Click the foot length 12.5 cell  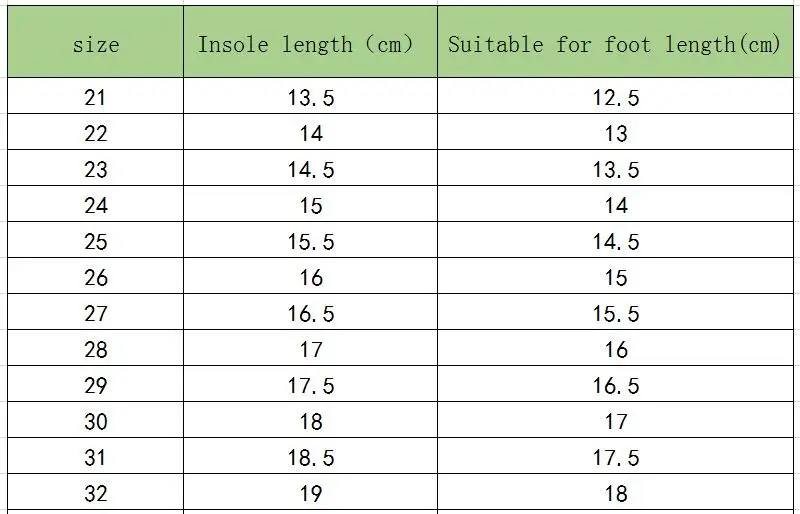click(x=615, y=96)
